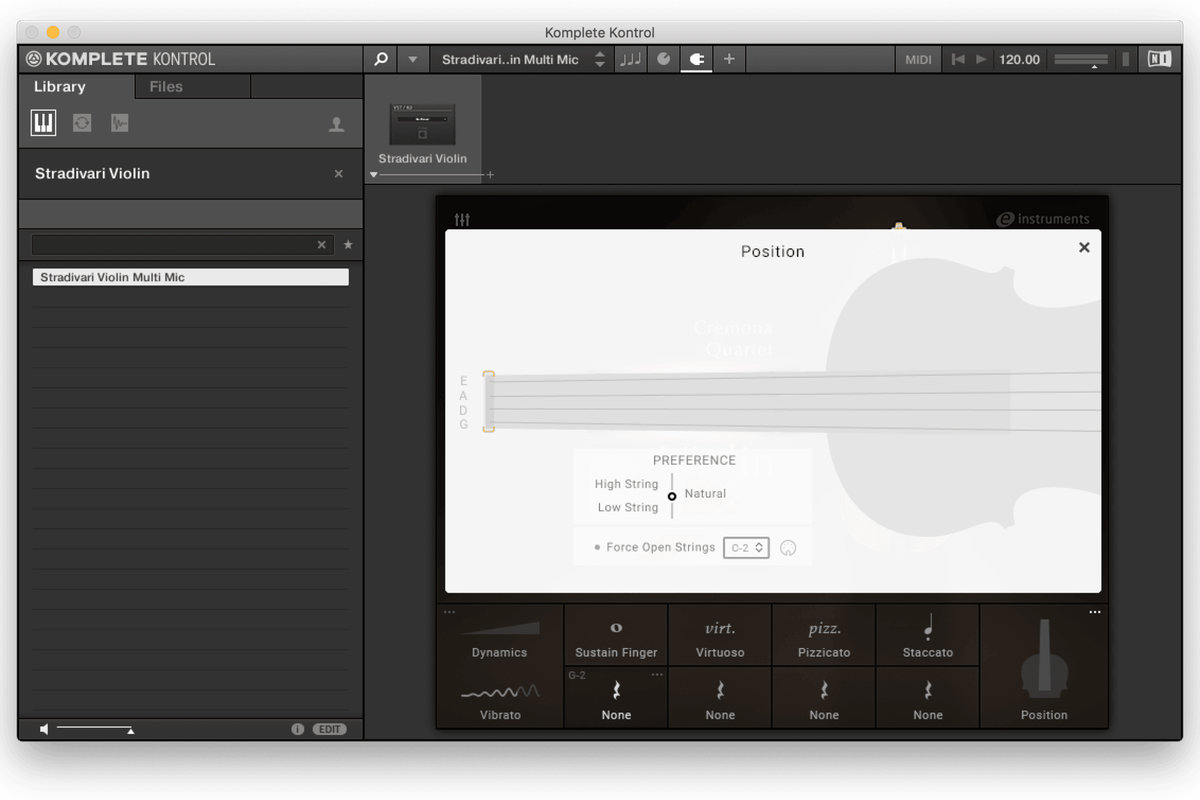Add a plug-in with the header plus
This screenshot has width=1200, height=800.
[729, 59]
